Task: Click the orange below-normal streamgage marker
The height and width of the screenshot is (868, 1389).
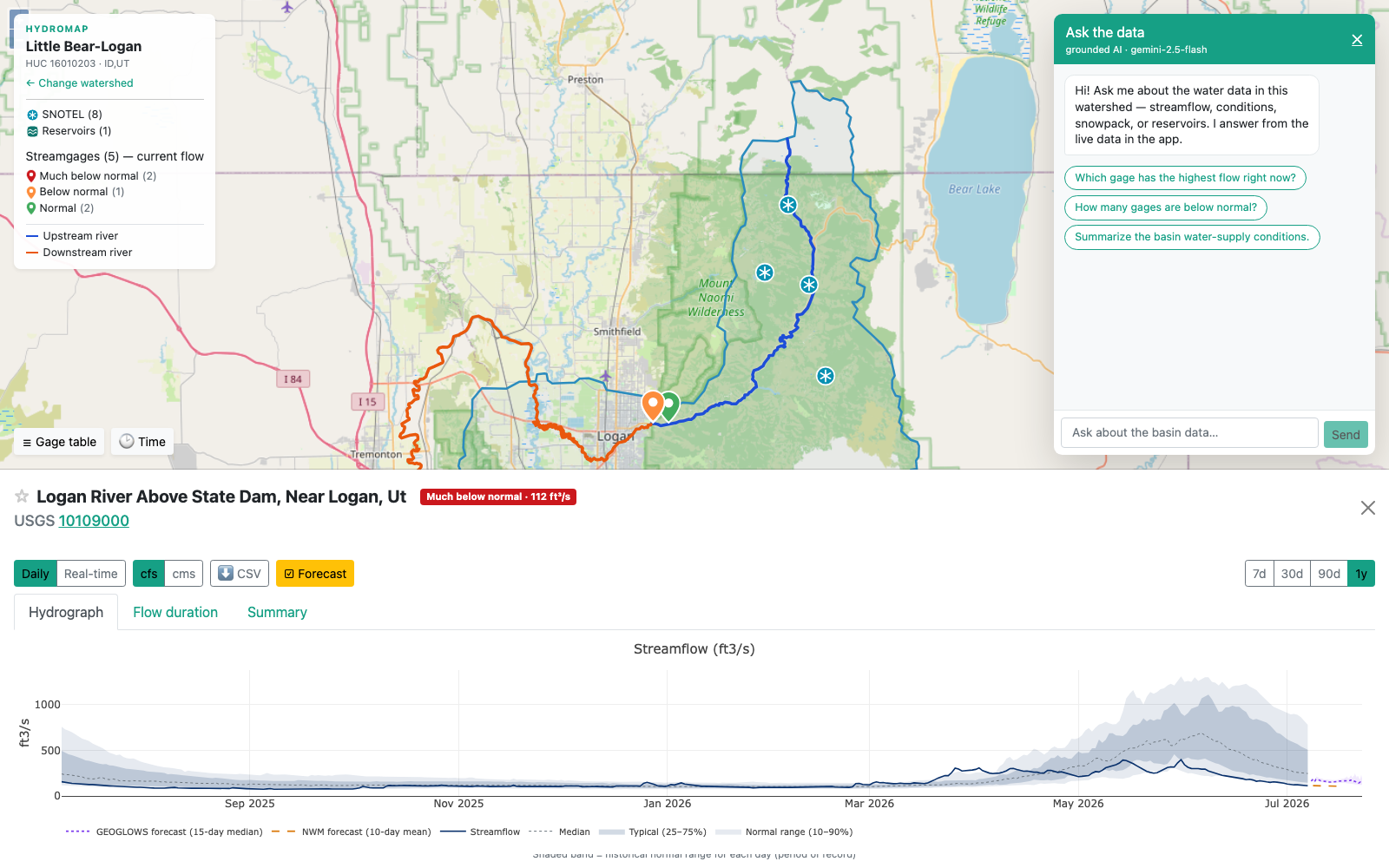Action: coord(653,405)
